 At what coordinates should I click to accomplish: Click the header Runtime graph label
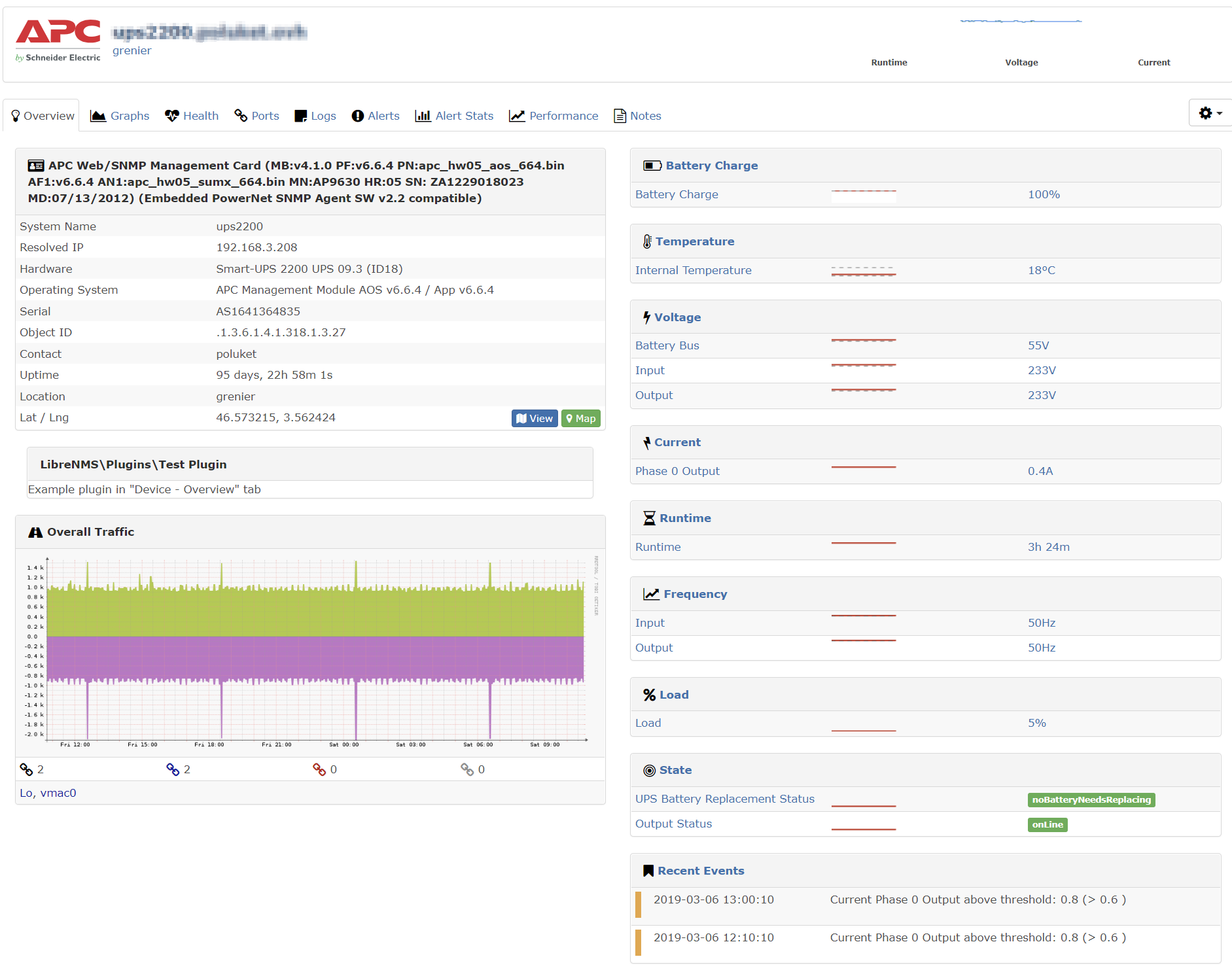click(x=889, y=62)
